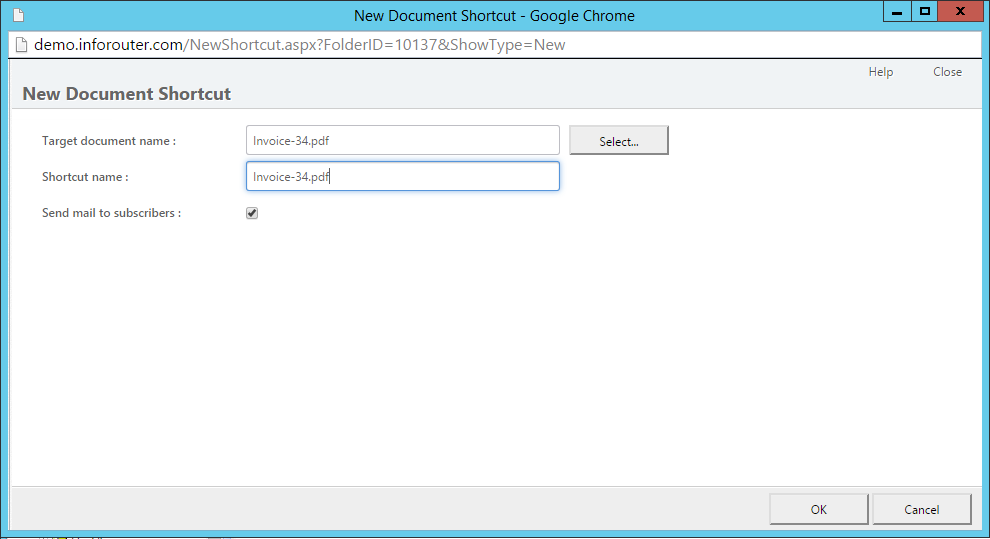Image resolution: width=990 pixels, height=539 pixels.
Task: Close the Chrome window with the X
Action: click(x=960, y=11)
